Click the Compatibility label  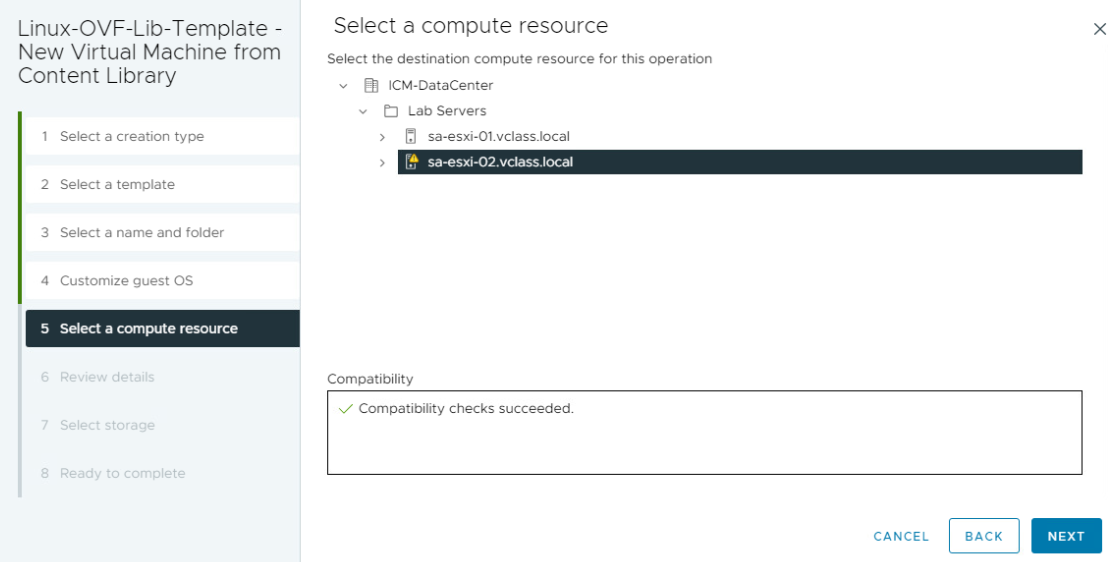click(x=370, y=379)
